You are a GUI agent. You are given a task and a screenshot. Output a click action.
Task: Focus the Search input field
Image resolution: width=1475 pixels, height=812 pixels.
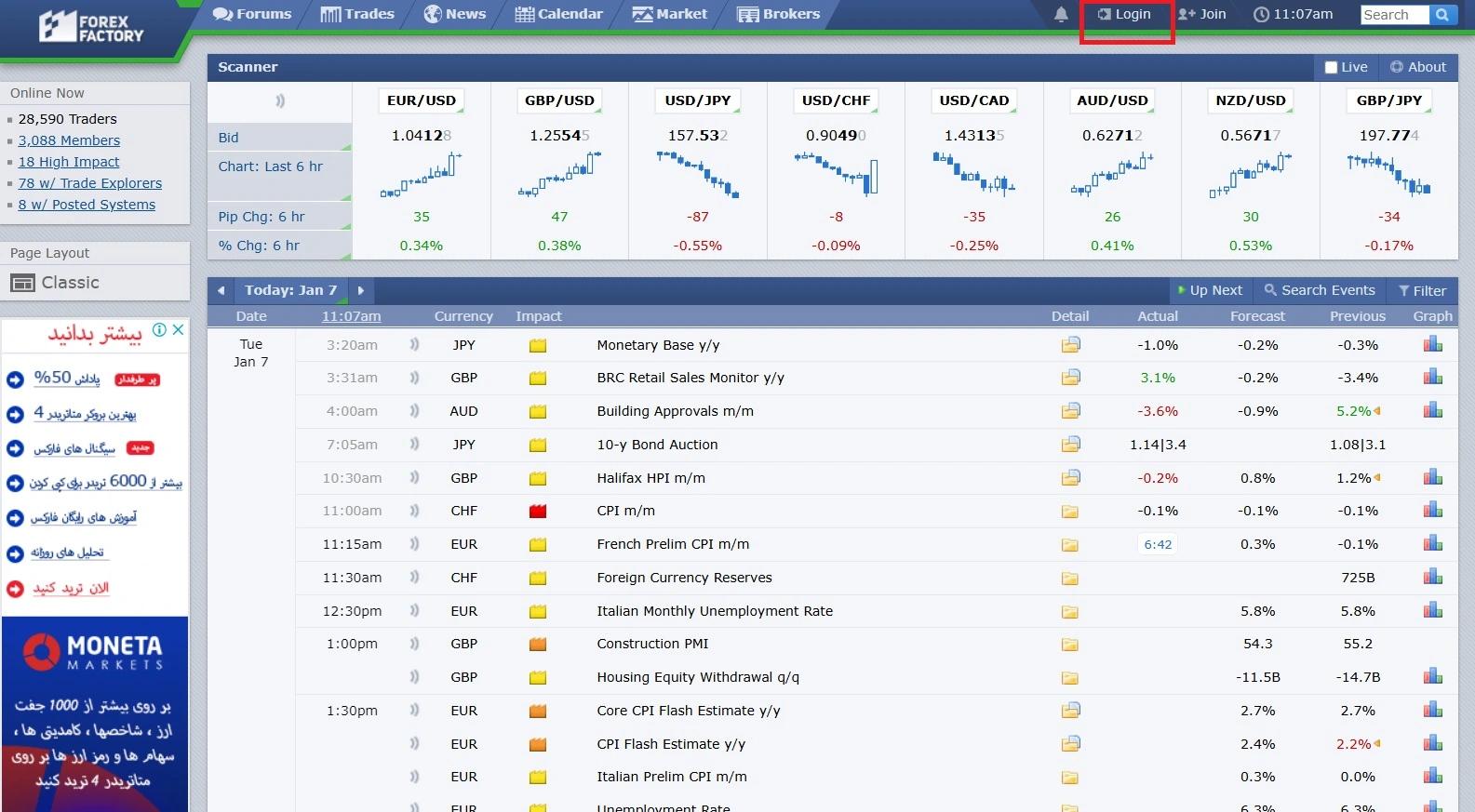[x=1395, y=15]
